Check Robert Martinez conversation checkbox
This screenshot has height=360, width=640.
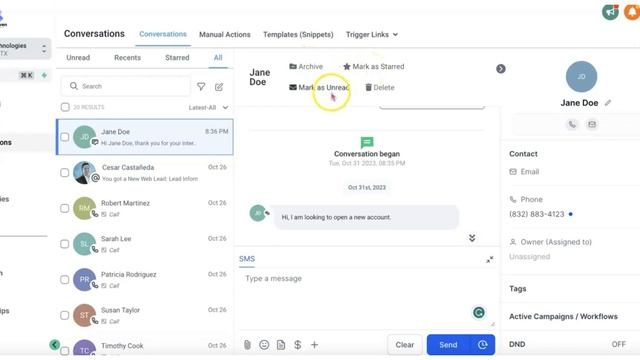point(64,208)
